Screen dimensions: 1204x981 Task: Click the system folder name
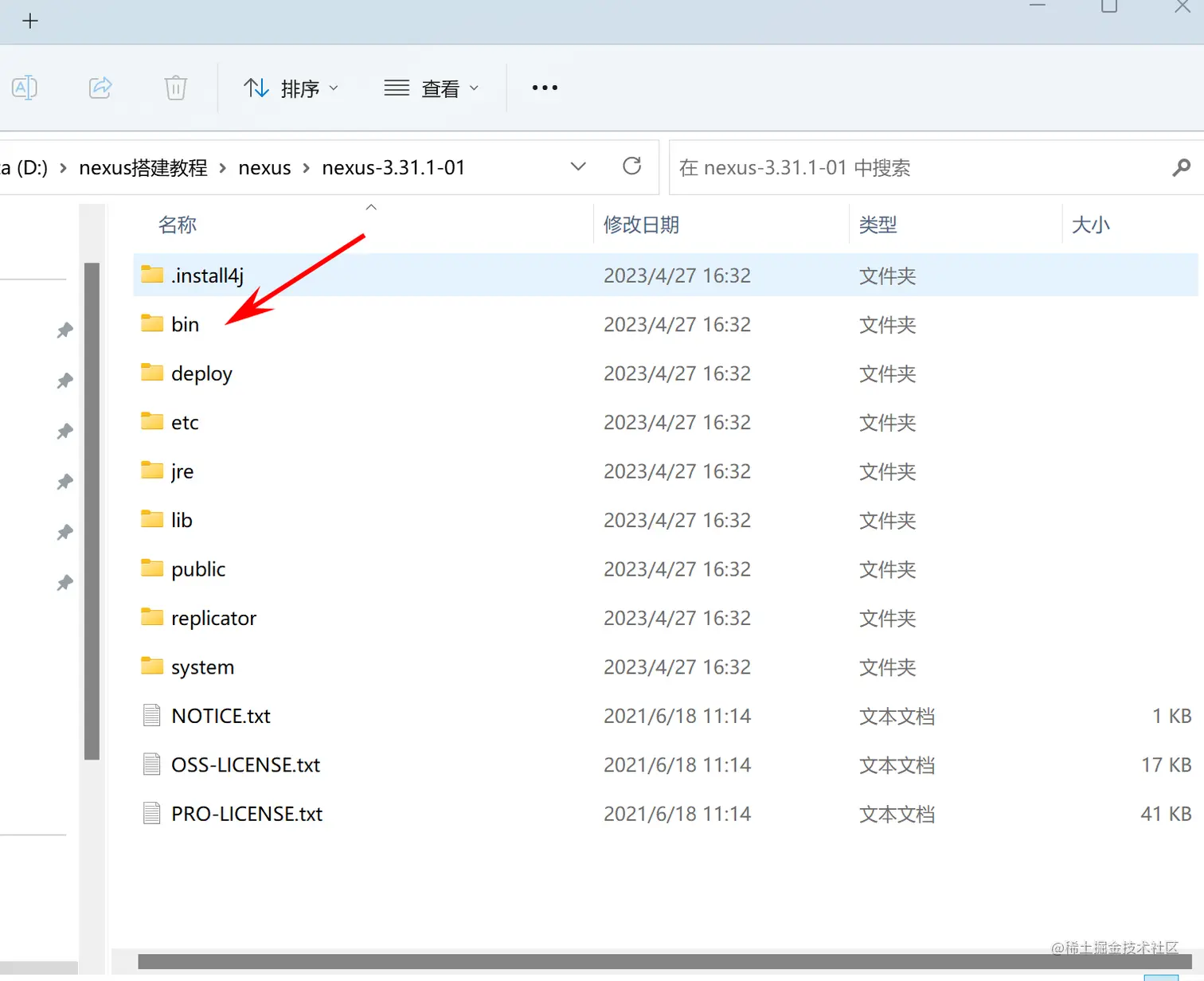pyautogui.click(x=202, y=667)
